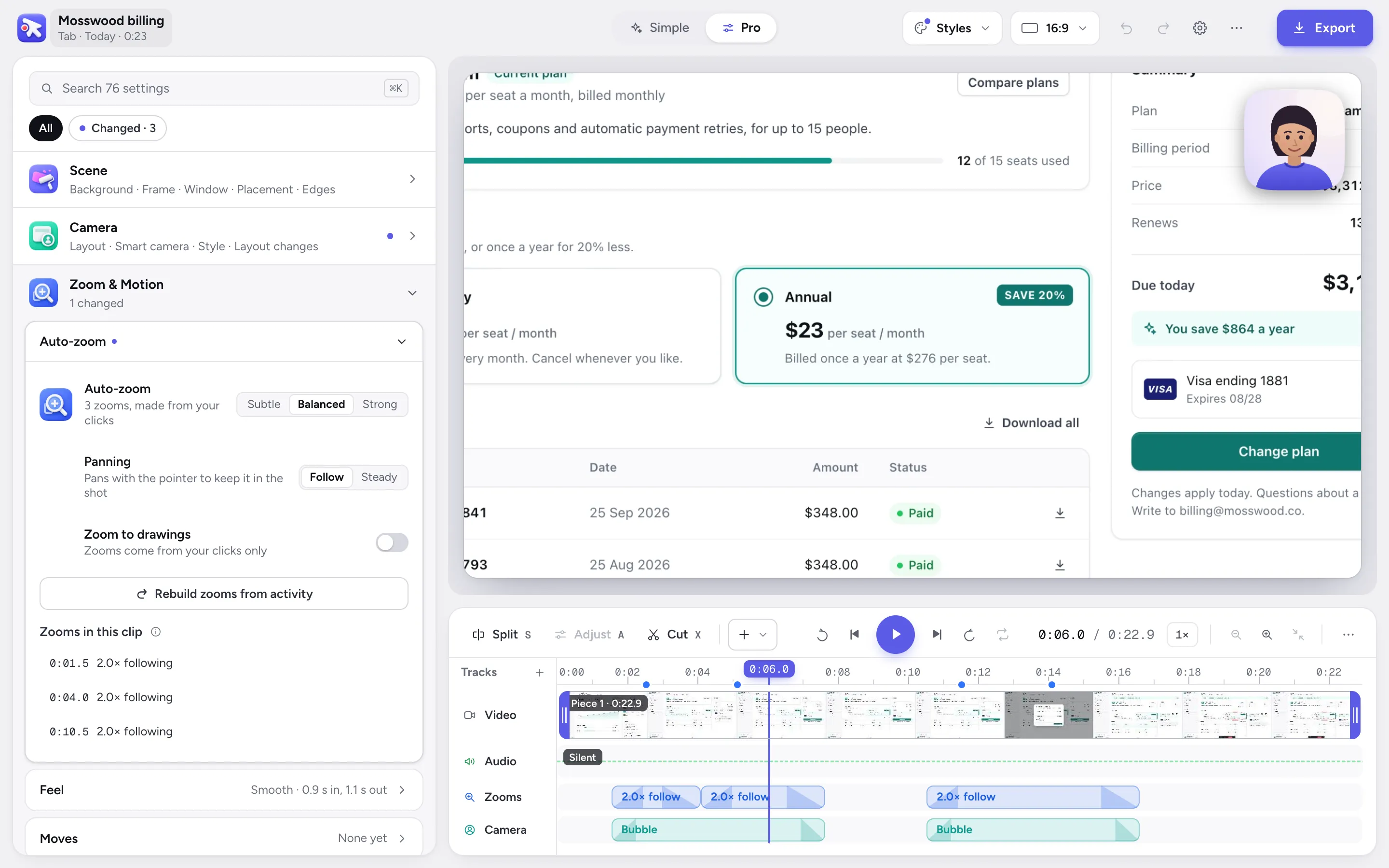Collapse the Zoom & Motion category
Screen dimensions: 1389x868
[x=224, y=293]
